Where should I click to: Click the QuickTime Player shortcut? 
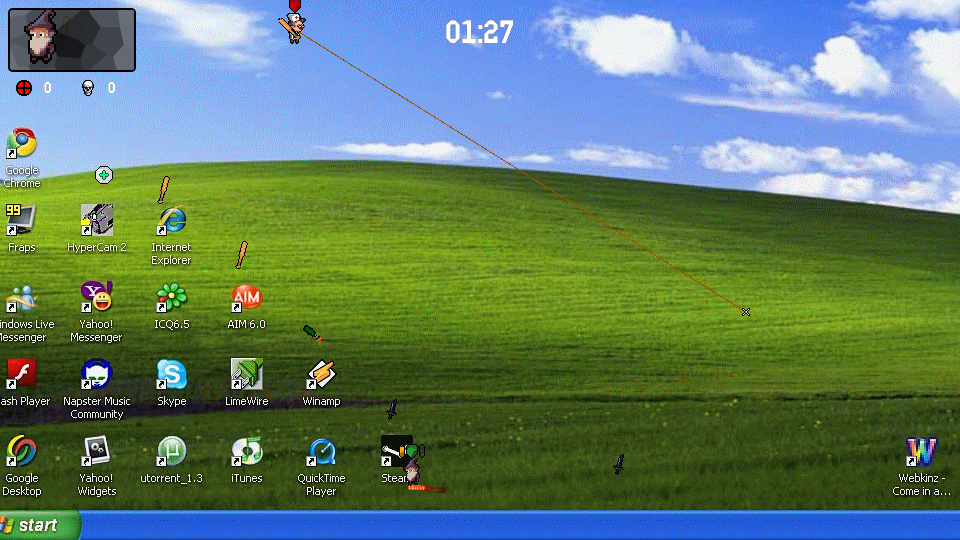point(321,451)
